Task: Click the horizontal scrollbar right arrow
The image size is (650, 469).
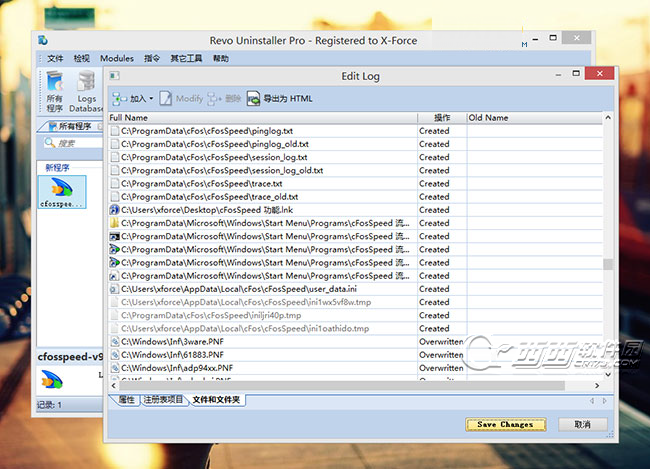Action: coord(597,386)
